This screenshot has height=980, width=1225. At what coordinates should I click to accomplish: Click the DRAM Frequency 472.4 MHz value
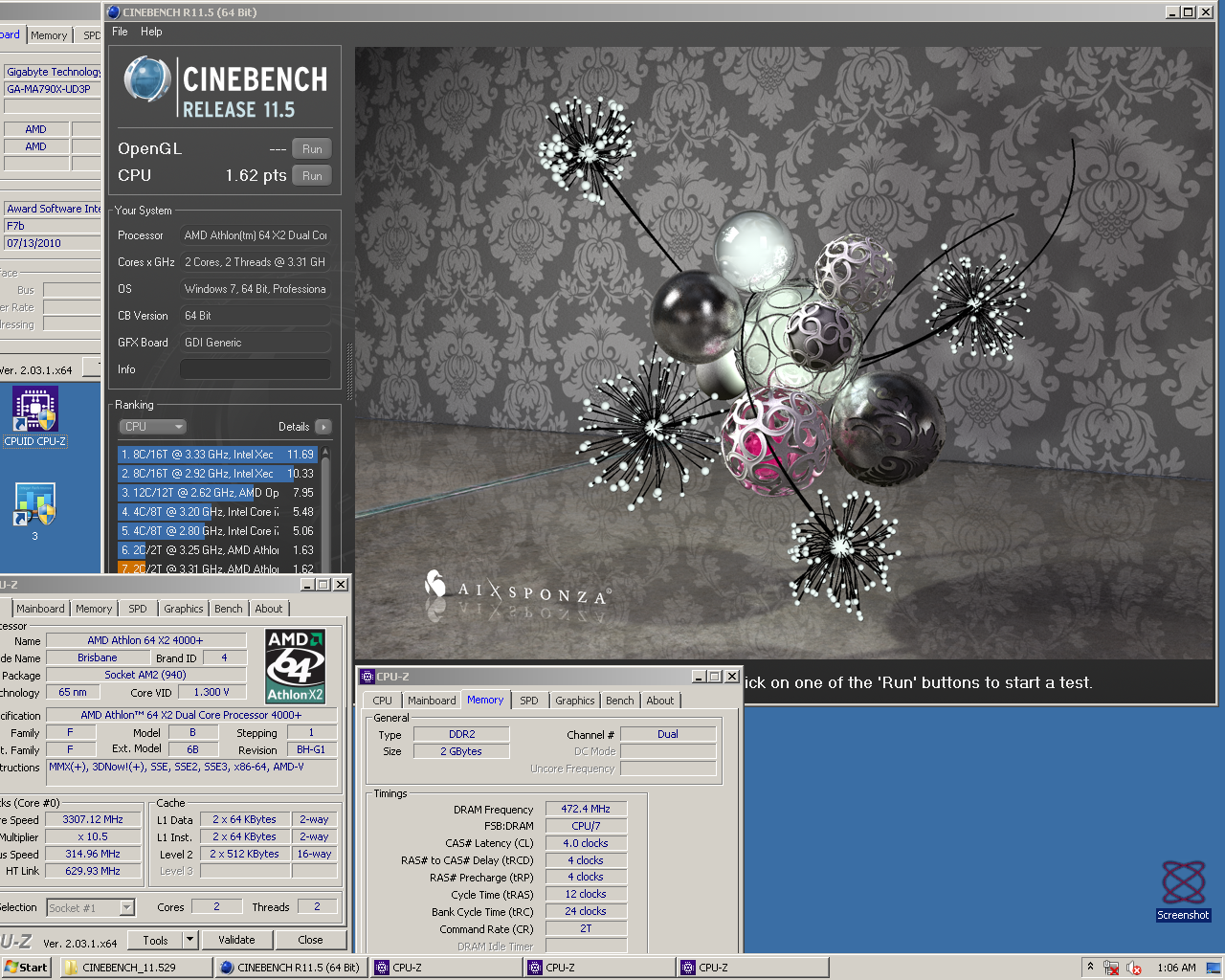[586, 809]
